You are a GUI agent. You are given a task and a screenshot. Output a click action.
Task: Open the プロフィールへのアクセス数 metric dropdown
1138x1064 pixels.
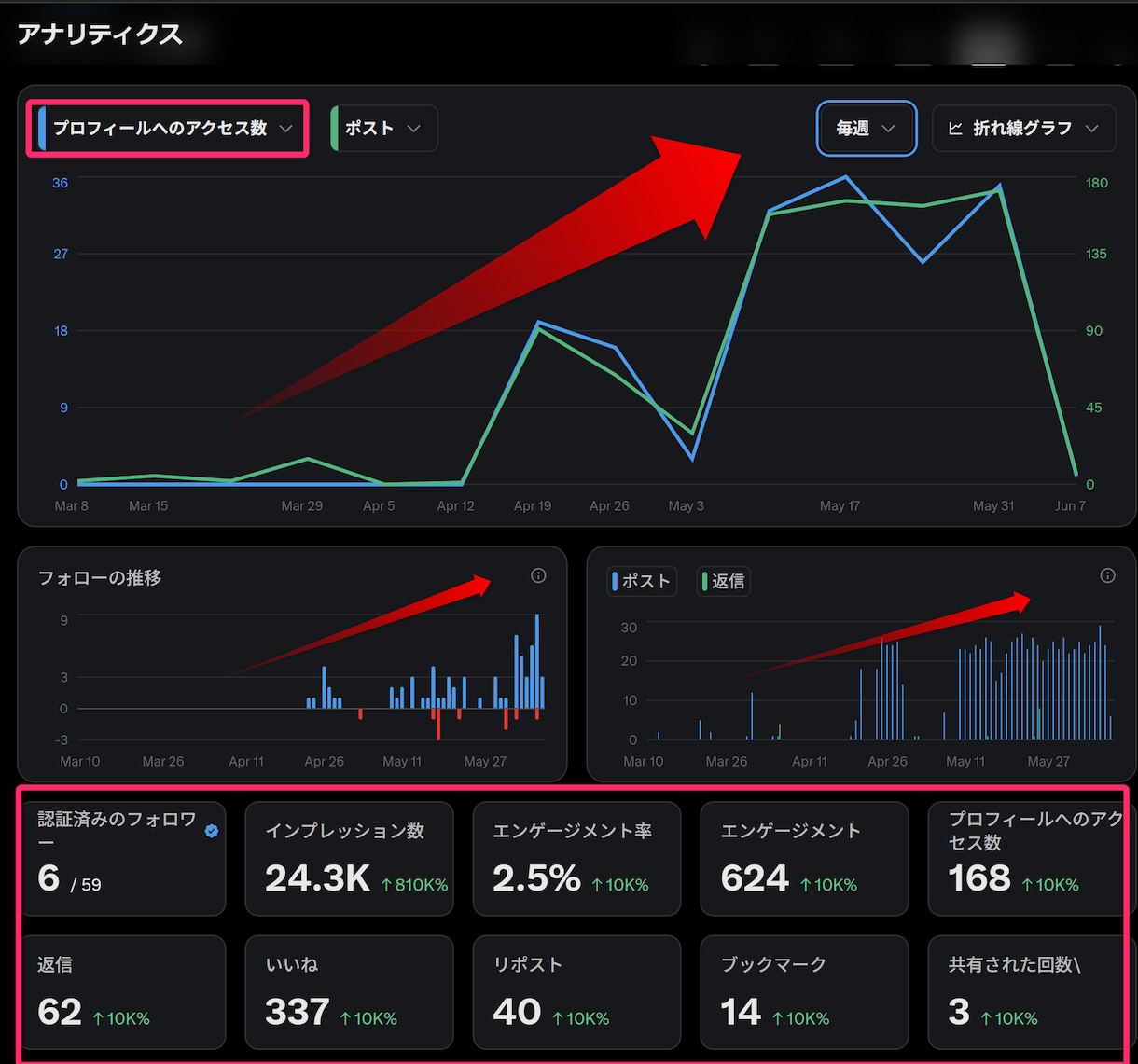tap(167, 129)
